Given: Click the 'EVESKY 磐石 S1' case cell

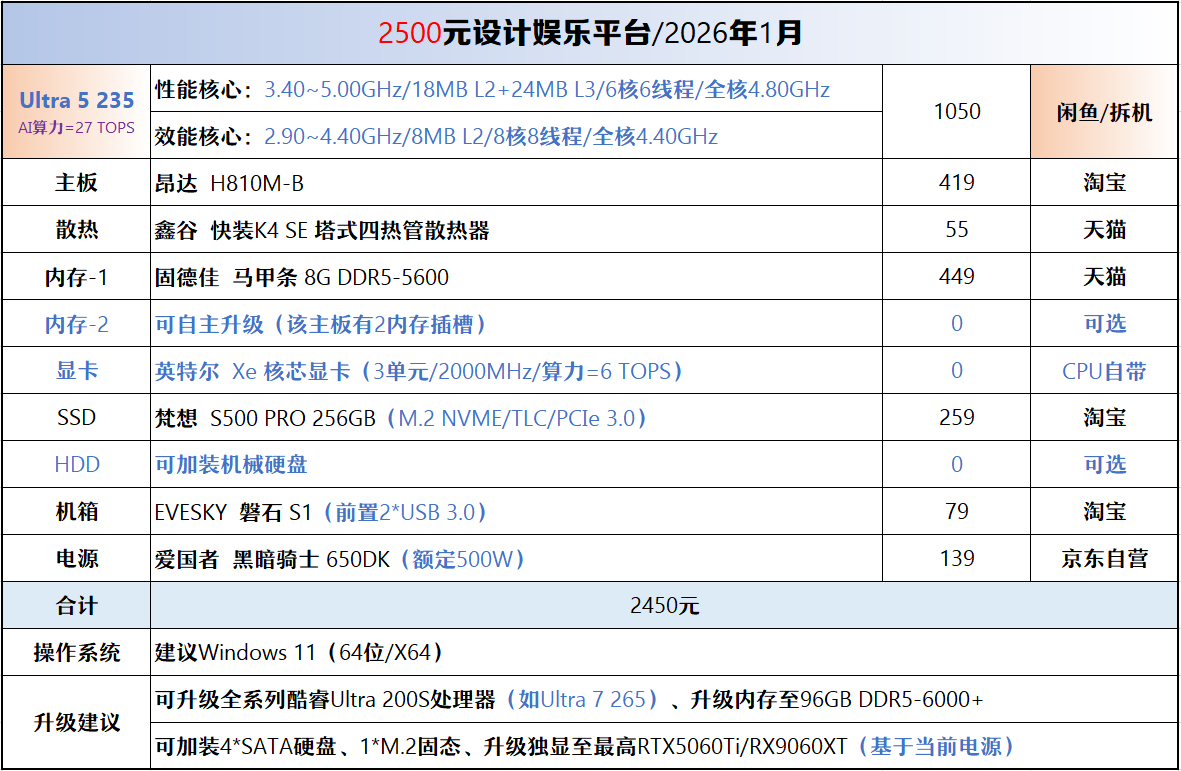Looking at the screenshot, I should pyautogui.click(x=516, y=511).
